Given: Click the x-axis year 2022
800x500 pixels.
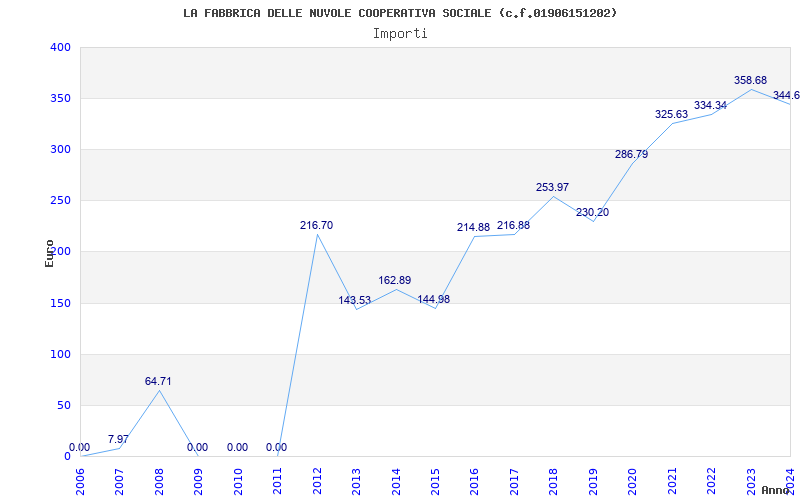Looking at the screenshot, I should (712, 482).
